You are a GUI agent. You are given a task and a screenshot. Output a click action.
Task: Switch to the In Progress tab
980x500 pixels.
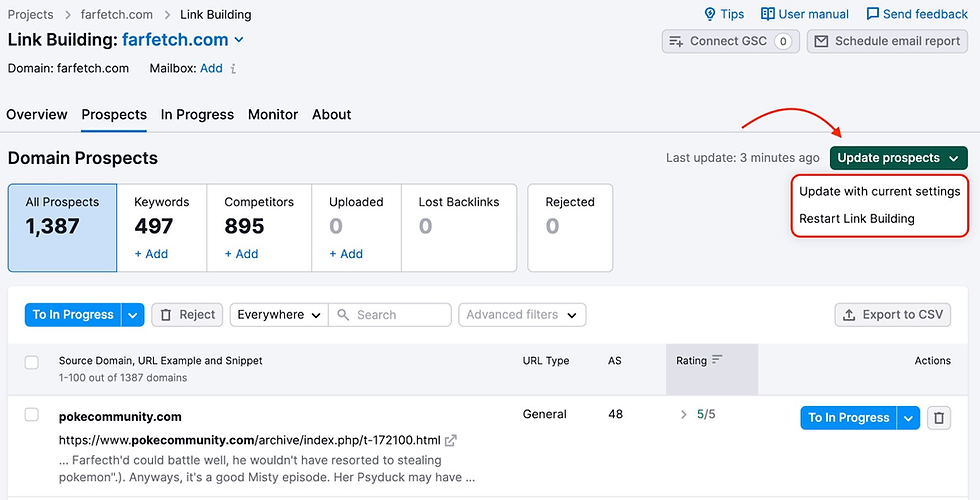197,115
